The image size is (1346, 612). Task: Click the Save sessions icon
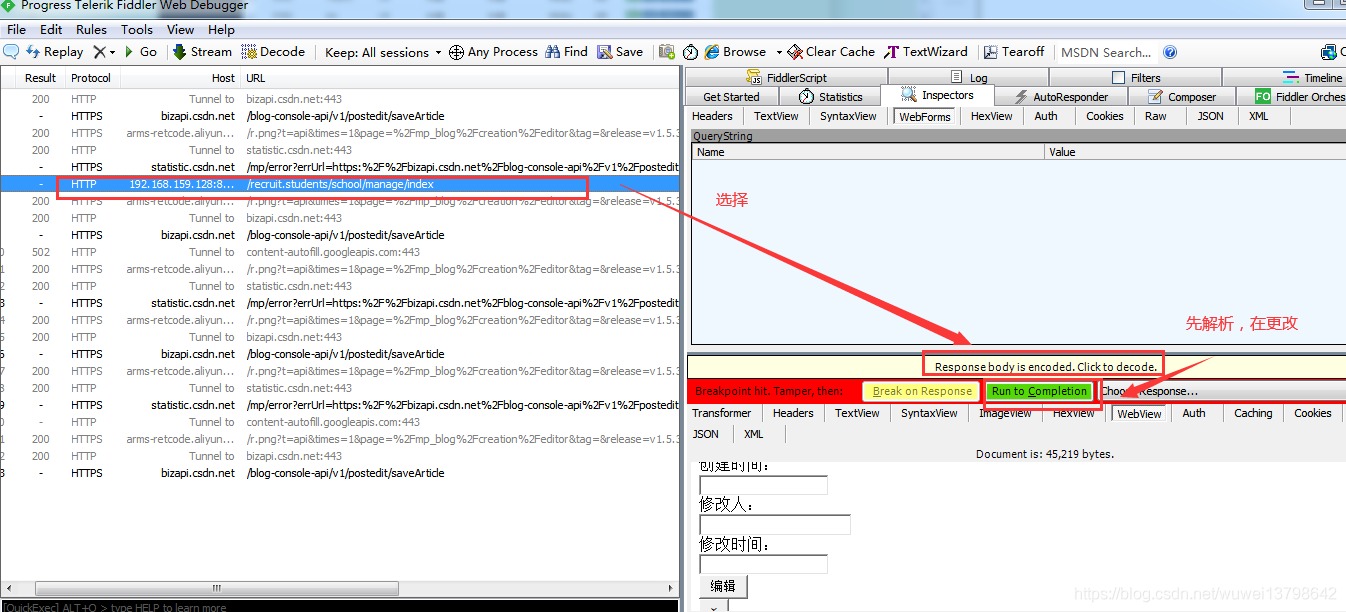605,52
